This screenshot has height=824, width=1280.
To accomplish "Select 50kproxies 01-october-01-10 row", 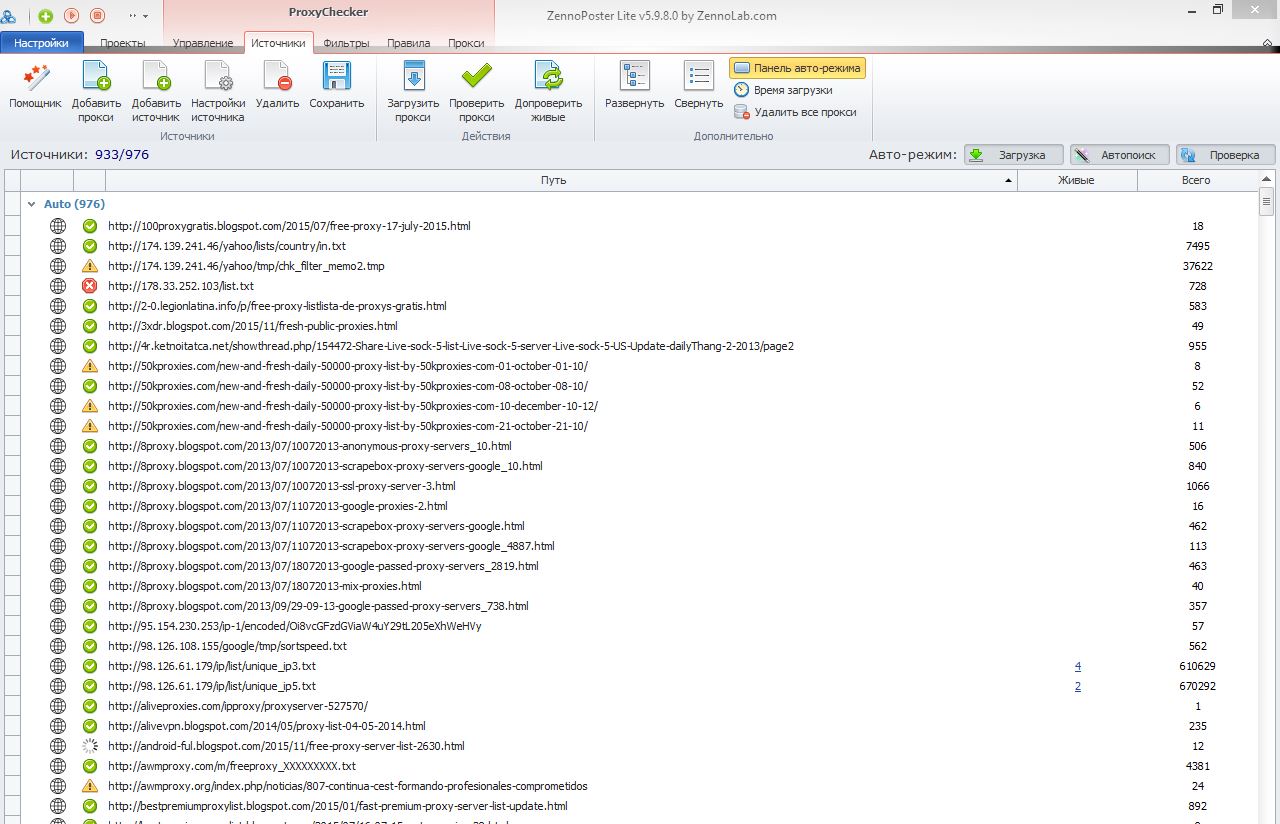I will point(640,366).
